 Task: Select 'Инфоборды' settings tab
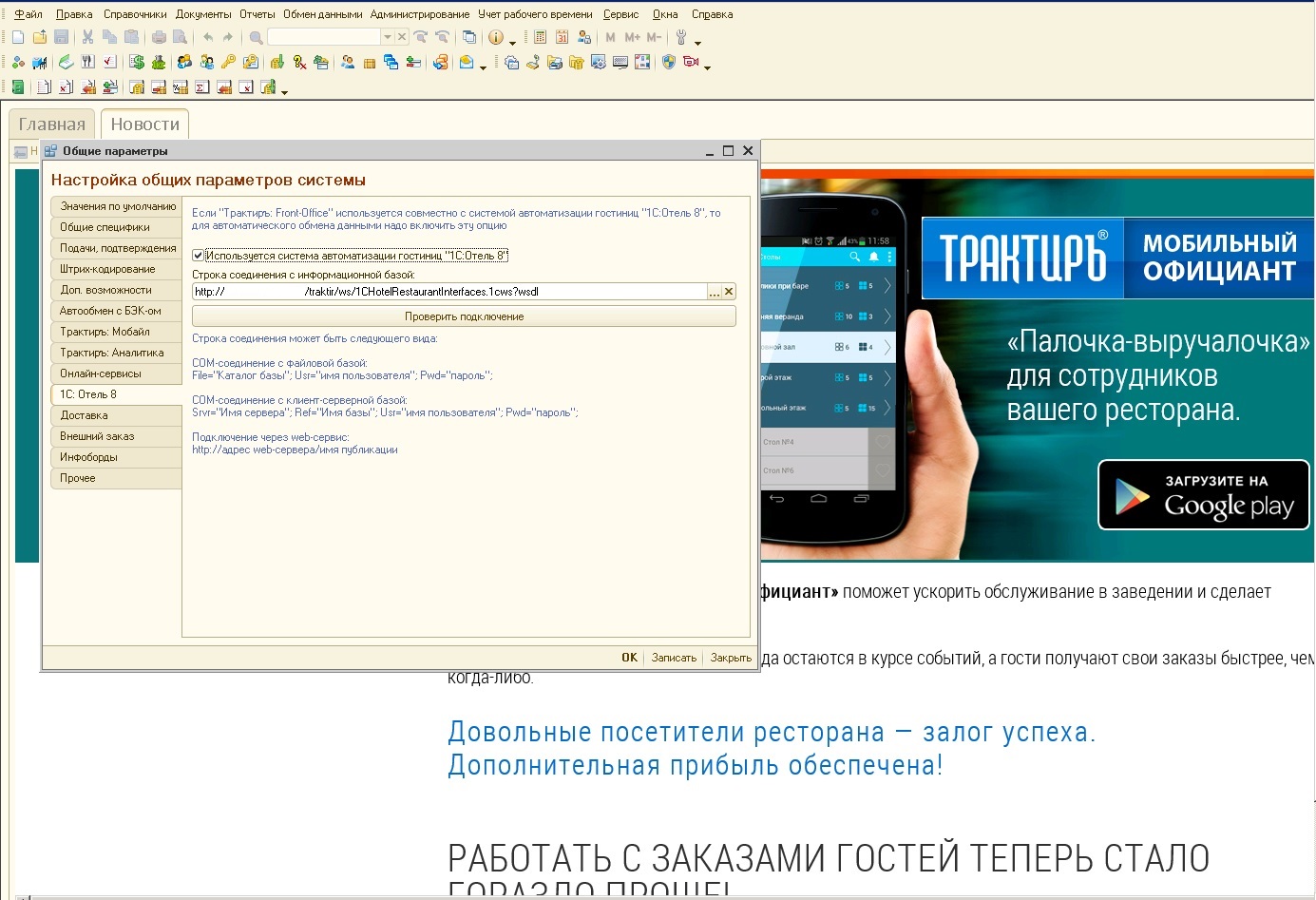pos(116,457)
